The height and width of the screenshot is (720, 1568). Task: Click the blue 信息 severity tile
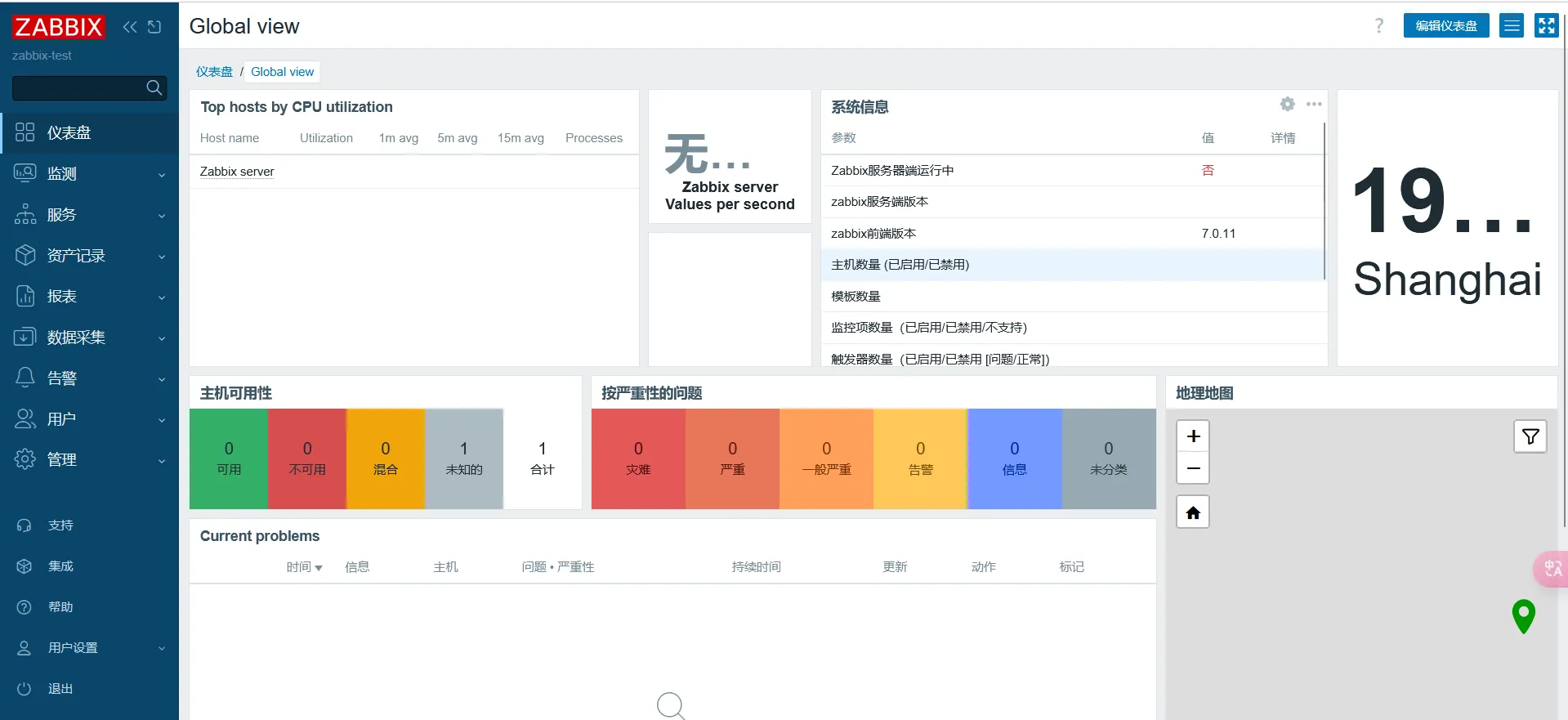click(x=1014, y=458)
